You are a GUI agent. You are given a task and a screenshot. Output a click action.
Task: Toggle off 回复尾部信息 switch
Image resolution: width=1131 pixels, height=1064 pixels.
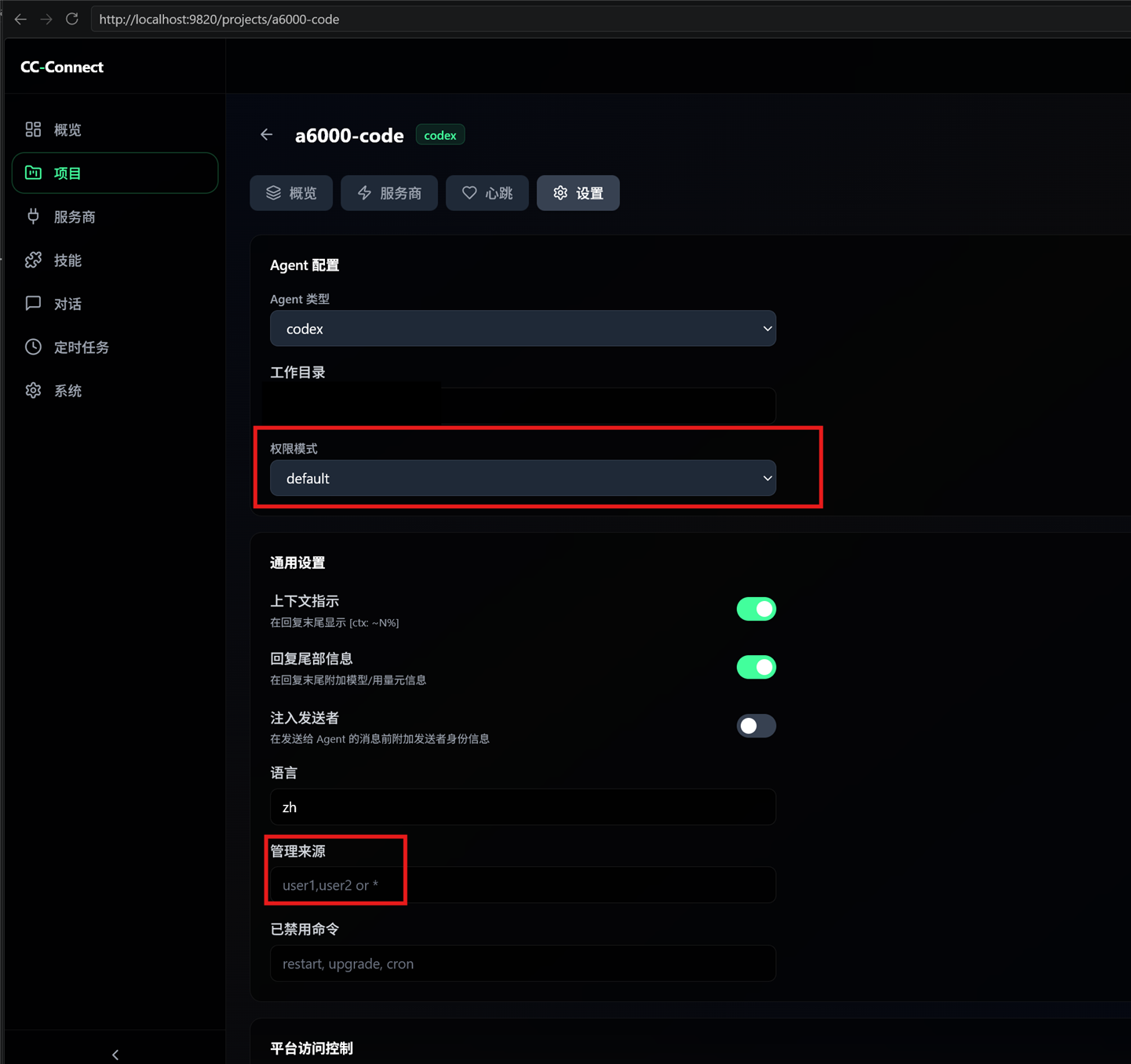point(756,667)
